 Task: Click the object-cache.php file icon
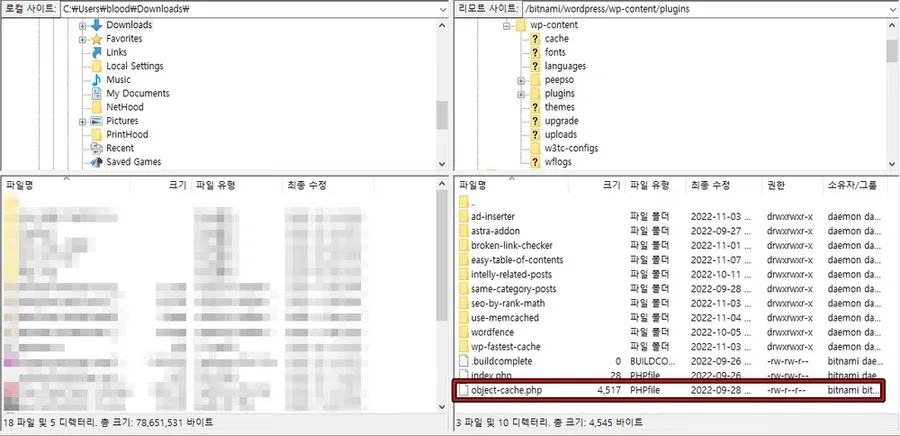[464, 390]
